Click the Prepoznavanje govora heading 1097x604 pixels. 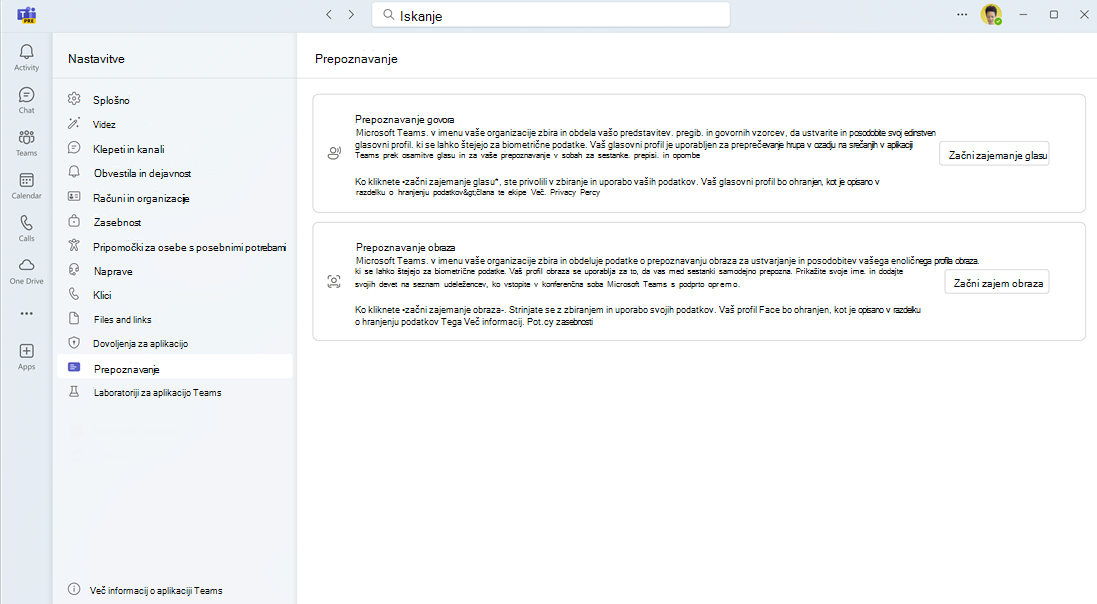pyautogui.click(x=404, y=120)
